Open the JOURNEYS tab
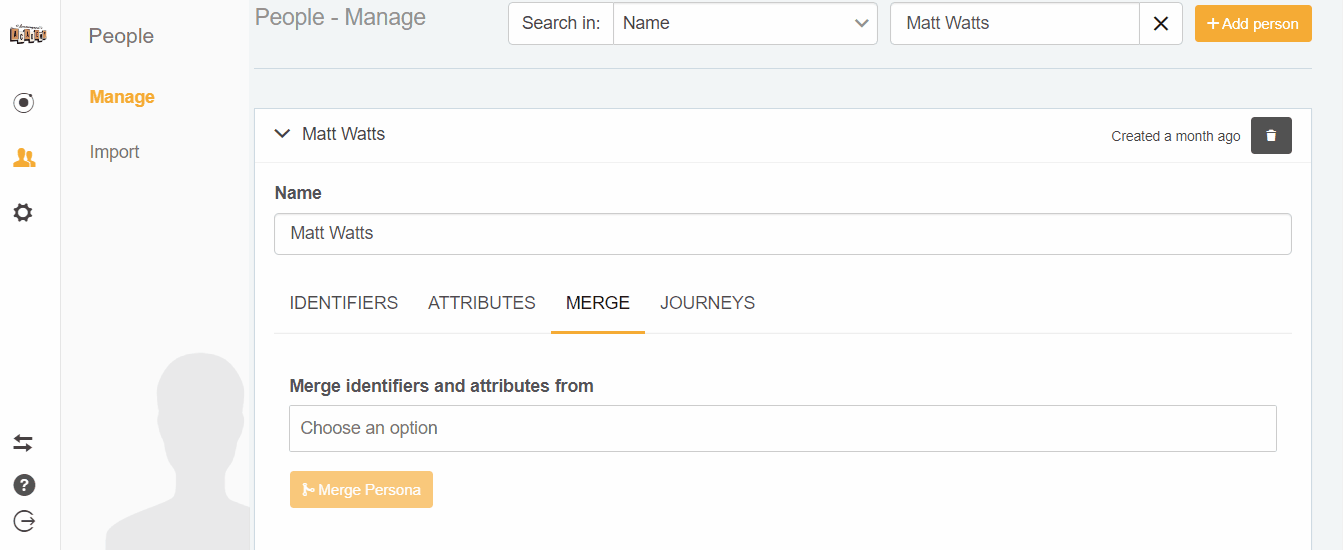The width and height of the screenshot is (1343, 550). pyautogui.click(x=708, y=303)
